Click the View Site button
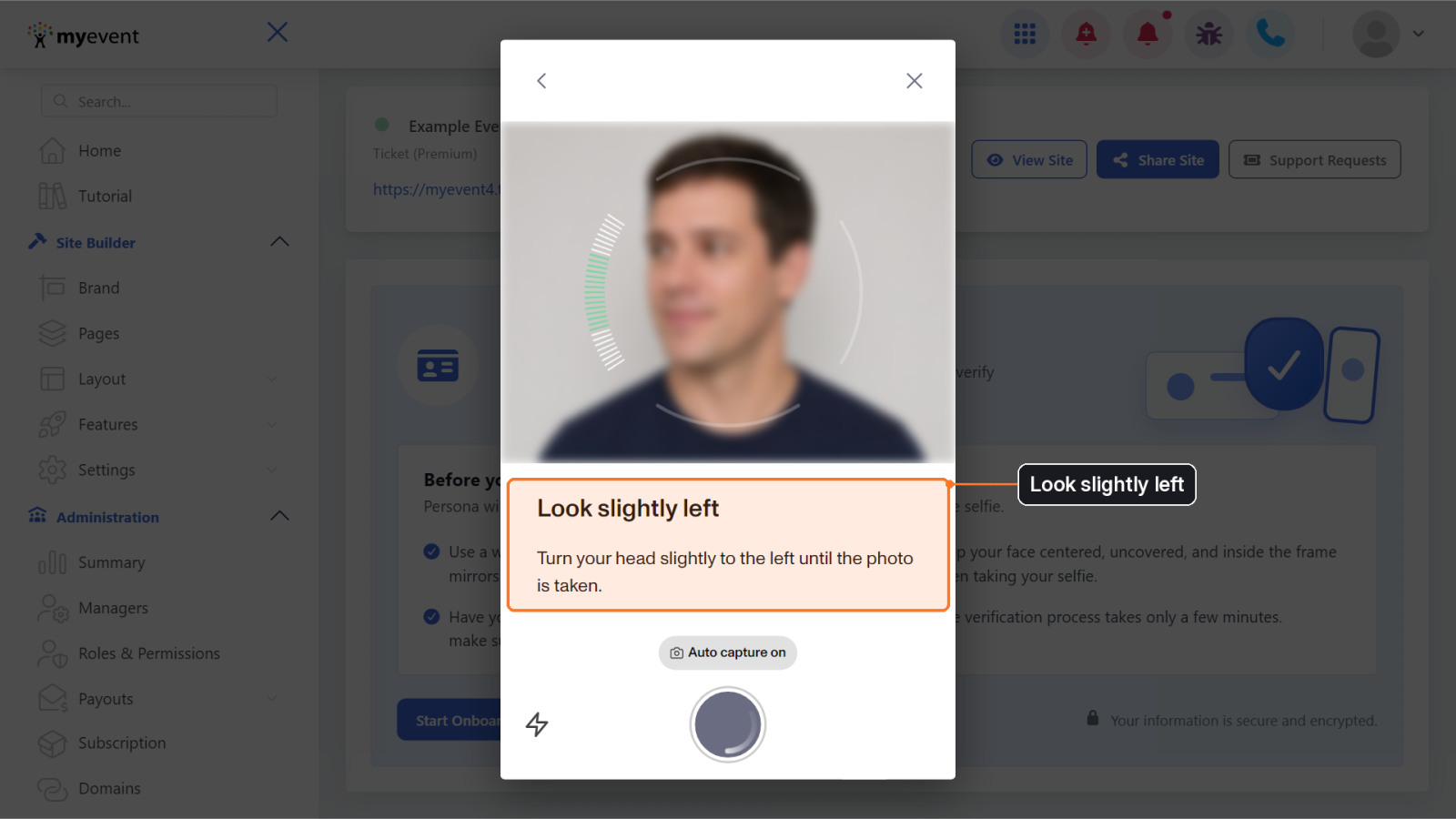The image size is (1456, 819). tap(1029, 159)
